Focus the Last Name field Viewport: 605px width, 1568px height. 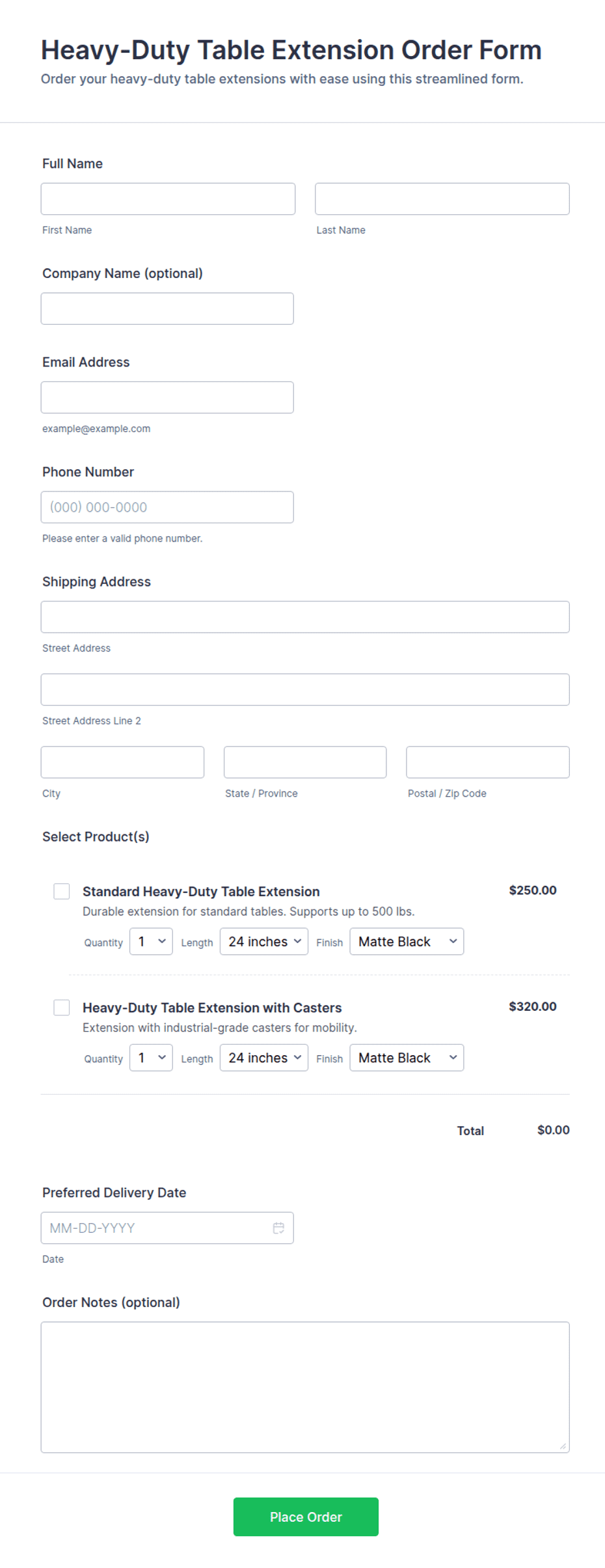[x=442, y=199]
